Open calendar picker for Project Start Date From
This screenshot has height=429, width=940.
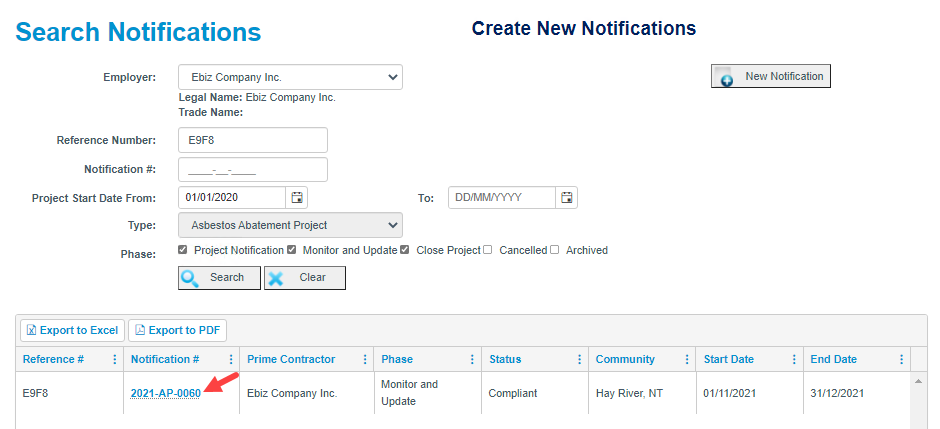point(297,197)
